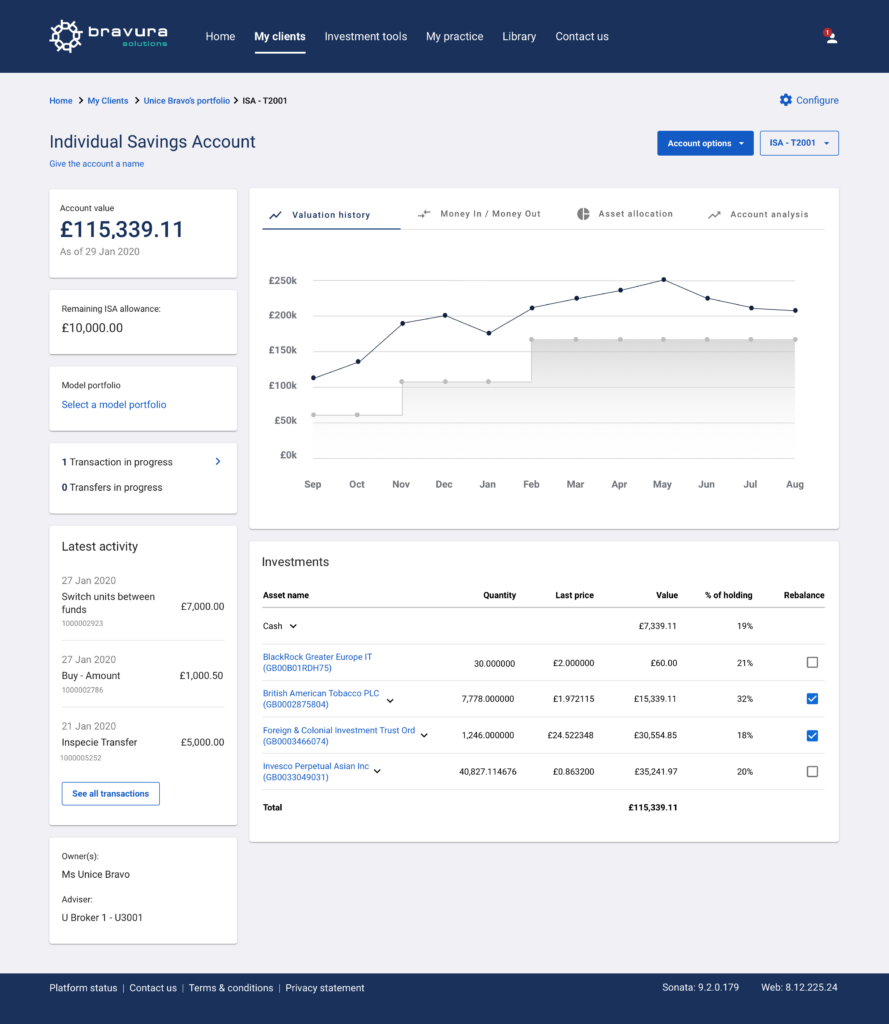Open transaction in progress arrow

218,462
